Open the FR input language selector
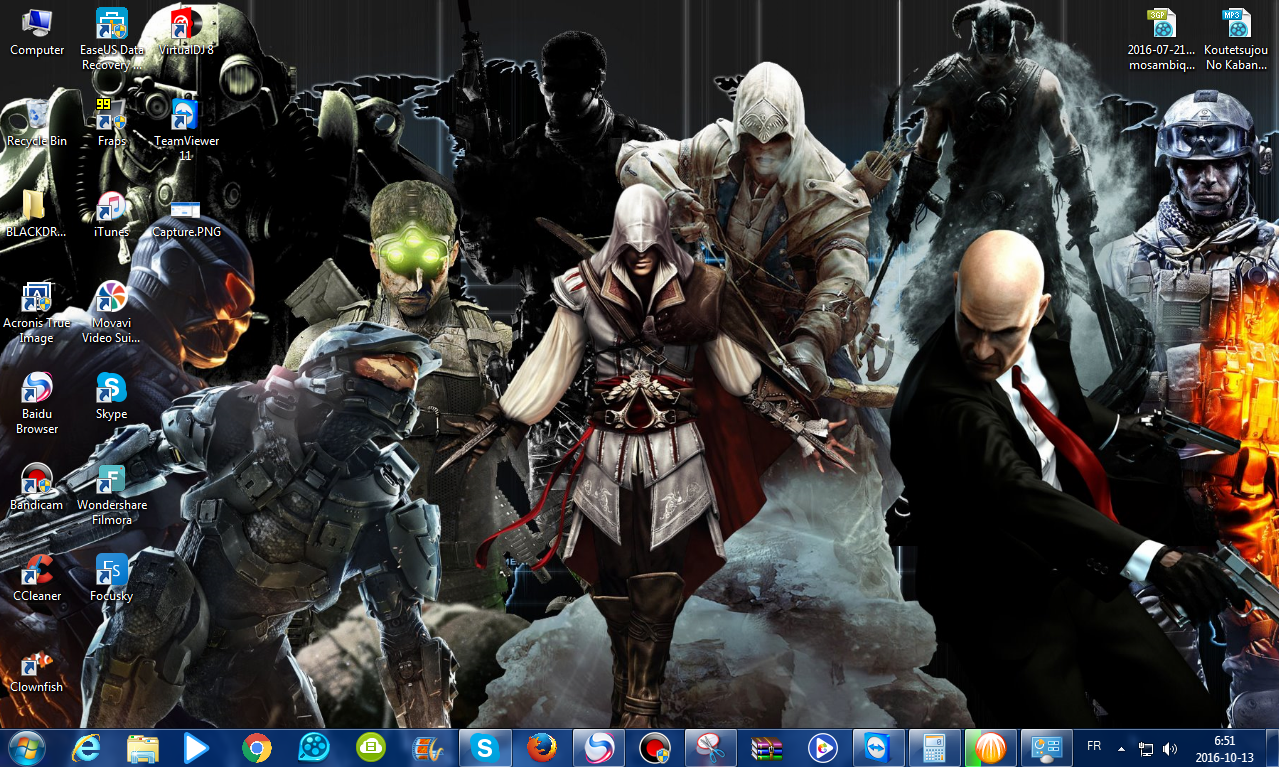Viewport: 1279px width, 767px height. [x=1094, y=747]
